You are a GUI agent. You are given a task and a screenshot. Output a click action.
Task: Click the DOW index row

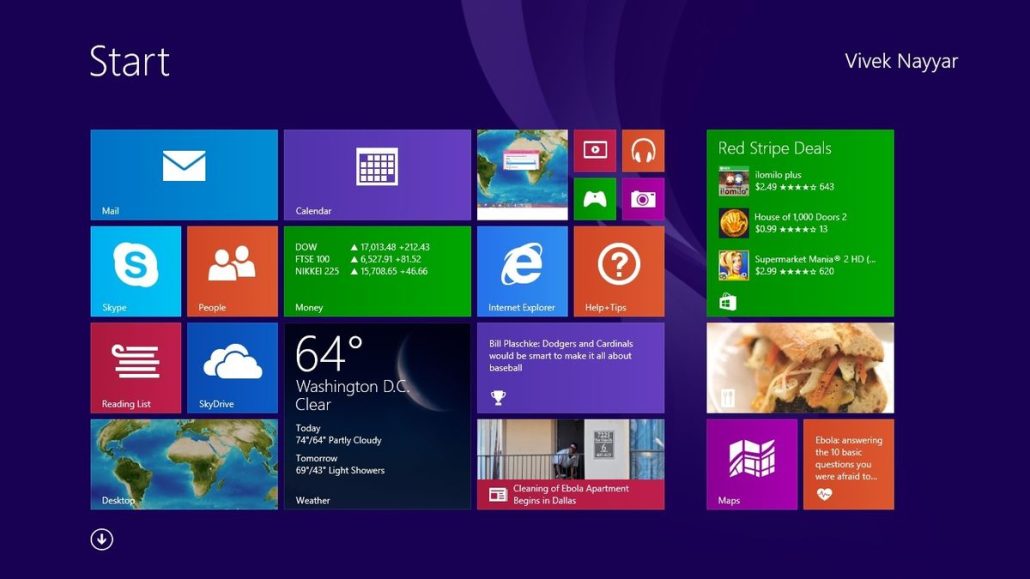362,247
